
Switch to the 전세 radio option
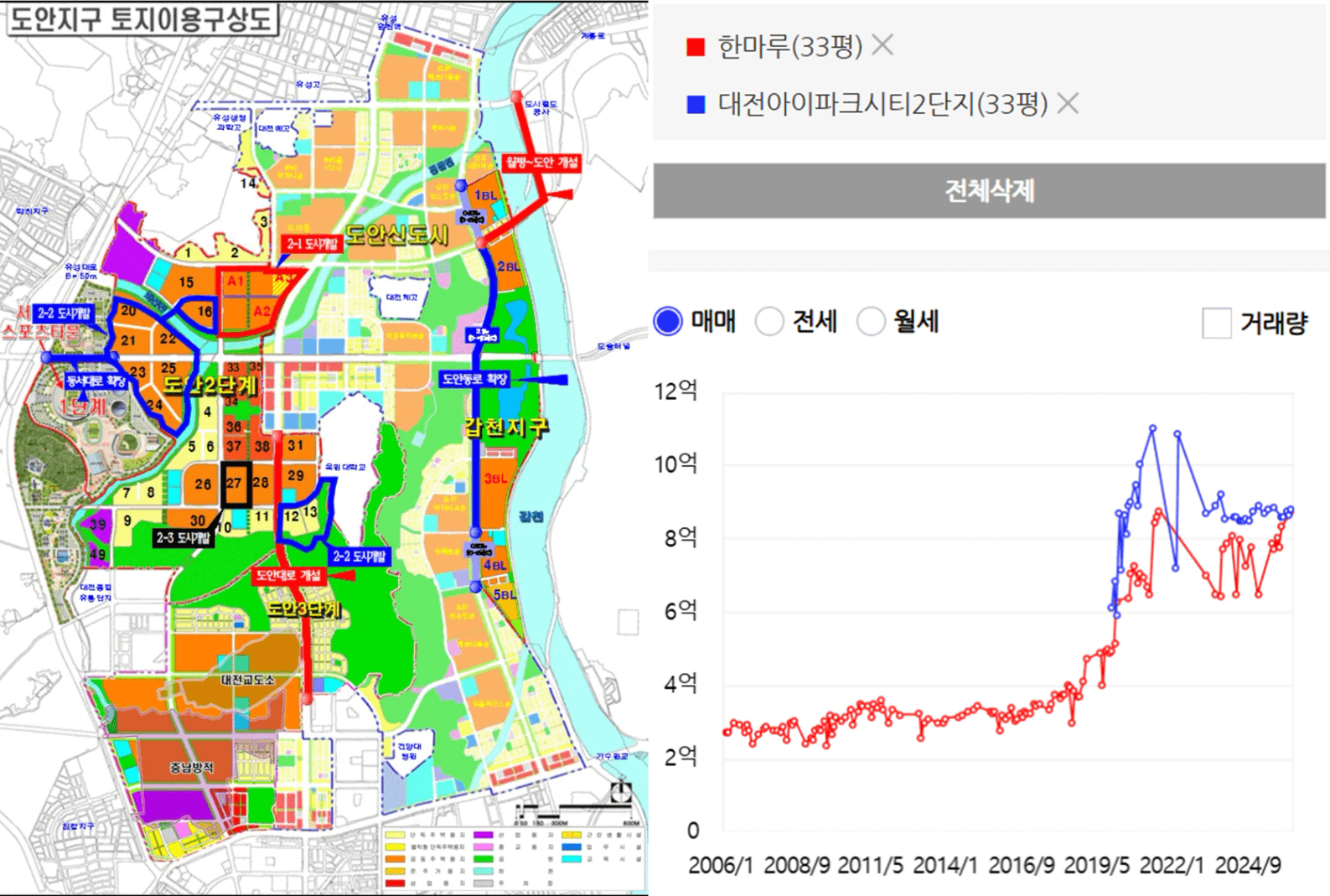click(769, 321)
